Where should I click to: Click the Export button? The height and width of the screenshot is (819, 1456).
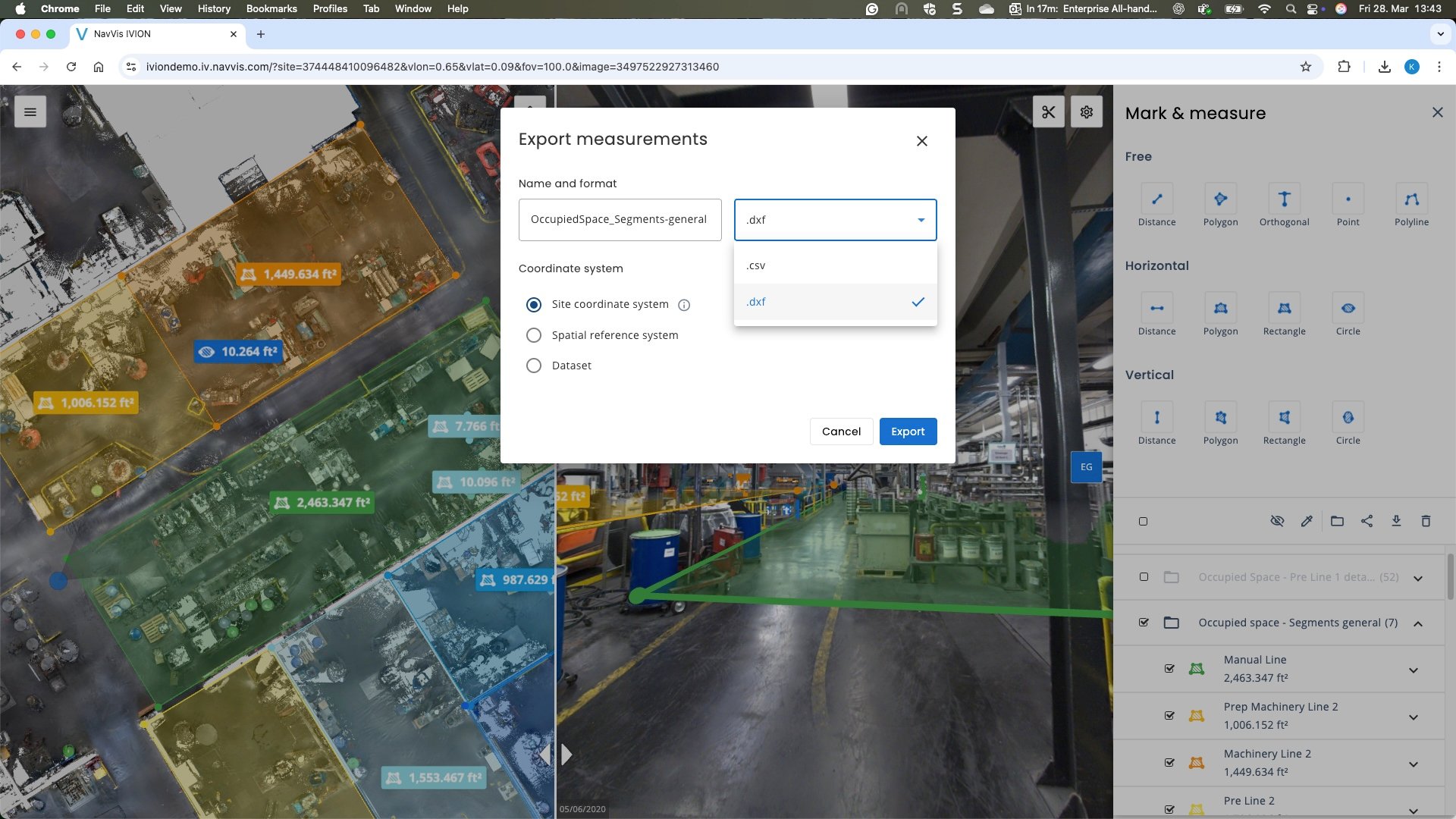908,431
